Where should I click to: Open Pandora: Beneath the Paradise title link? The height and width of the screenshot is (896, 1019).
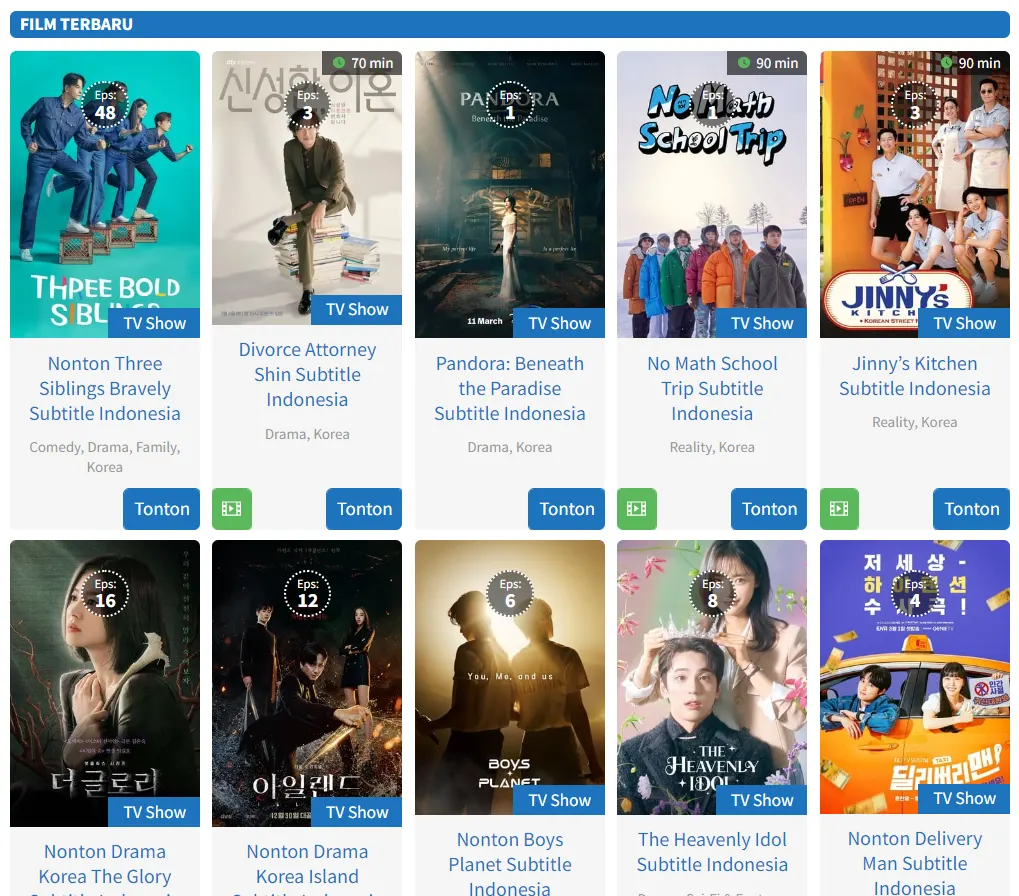point(510,389)
